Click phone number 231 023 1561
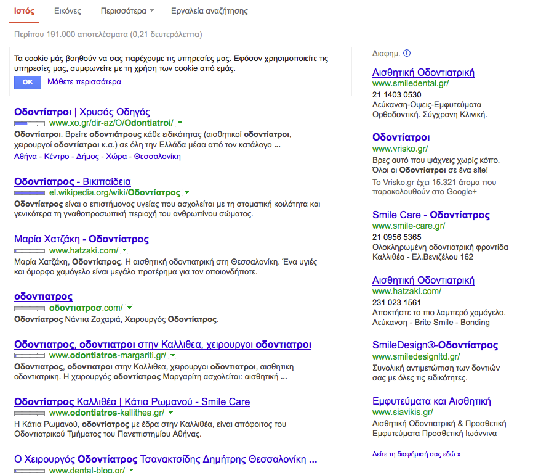The height and width of the screenshot is (473, 533). pyautogui.click(x=396, y=302)
